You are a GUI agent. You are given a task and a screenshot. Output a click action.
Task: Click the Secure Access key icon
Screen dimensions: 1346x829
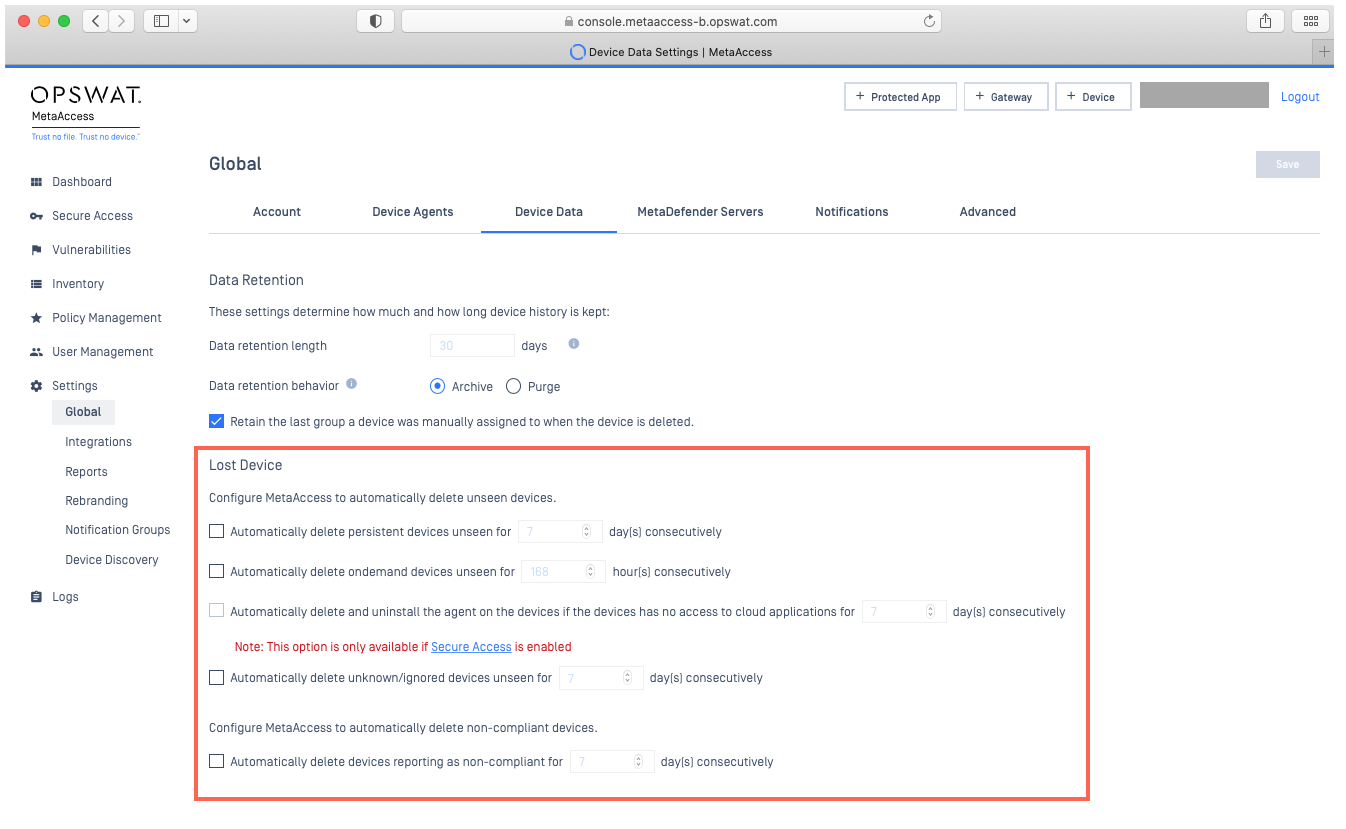coord(36,216)
